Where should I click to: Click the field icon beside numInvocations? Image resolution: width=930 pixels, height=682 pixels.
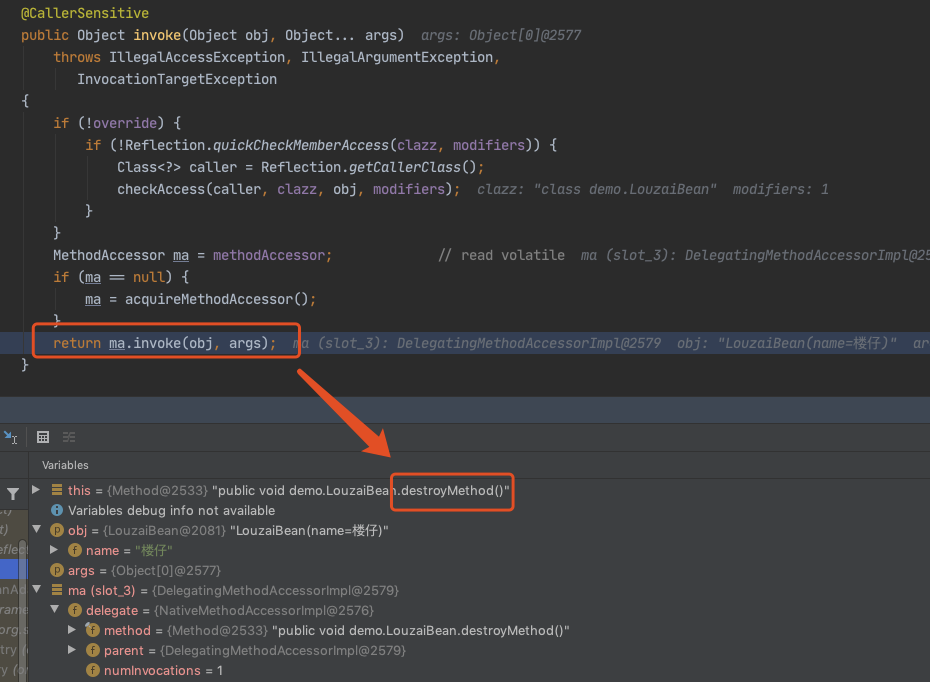pyautogui.click(x=93, y=670)
